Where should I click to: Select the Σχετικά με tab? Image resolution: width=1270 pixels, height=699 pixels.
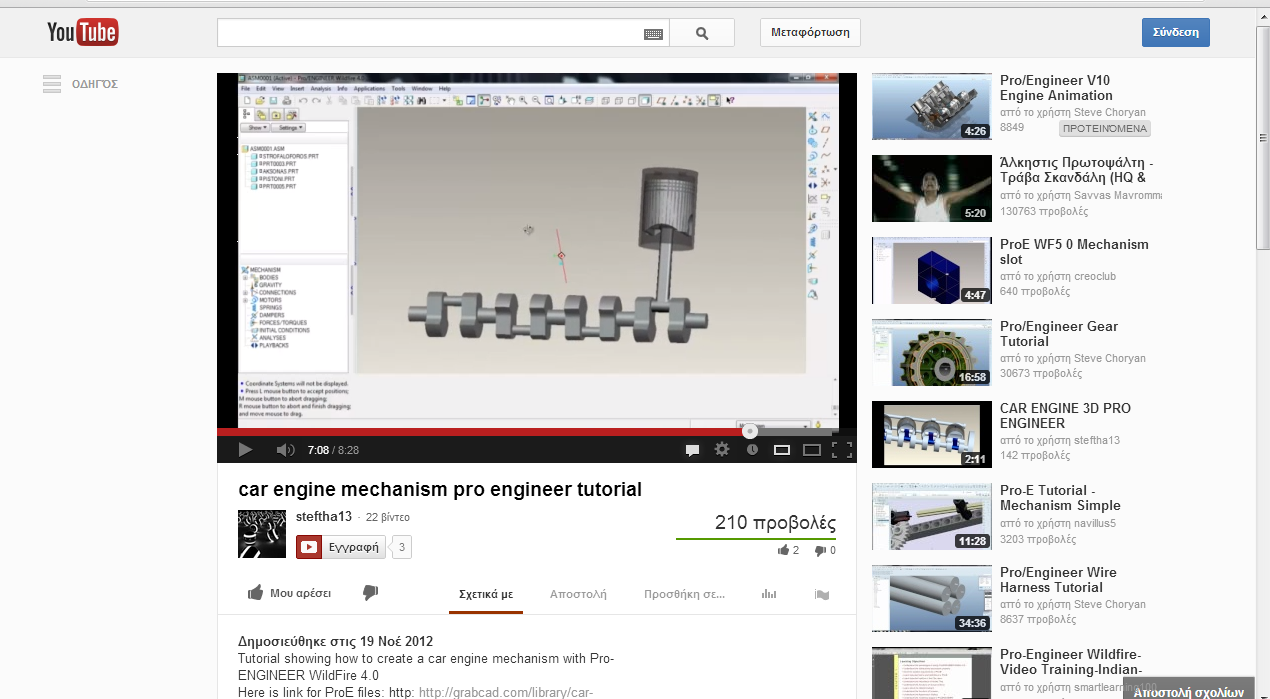point(486,594)
